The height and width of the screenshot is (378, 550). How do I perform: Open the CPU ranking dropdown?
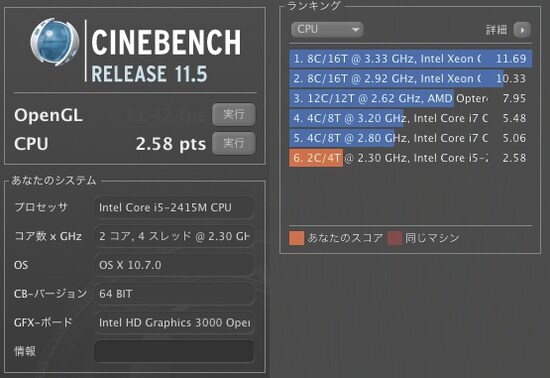[327, 29]
